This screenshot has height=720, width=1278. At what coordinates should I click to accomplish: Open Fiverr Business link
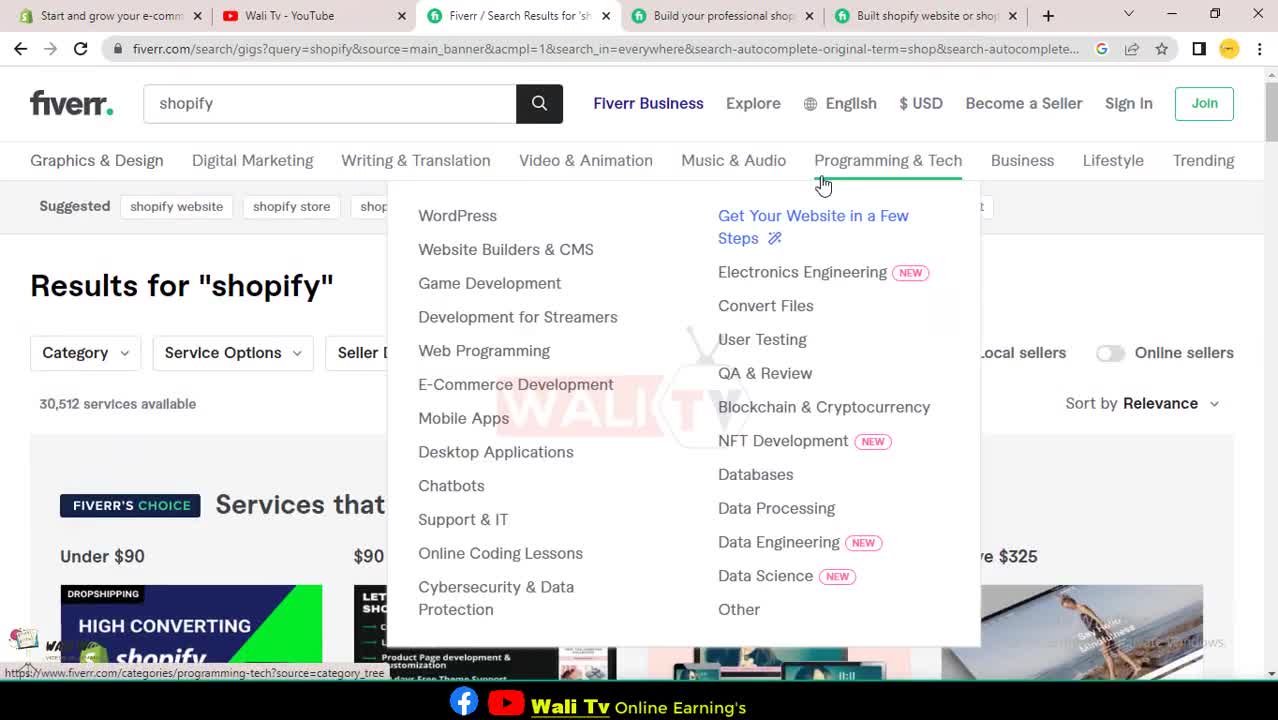pos(648,103)
